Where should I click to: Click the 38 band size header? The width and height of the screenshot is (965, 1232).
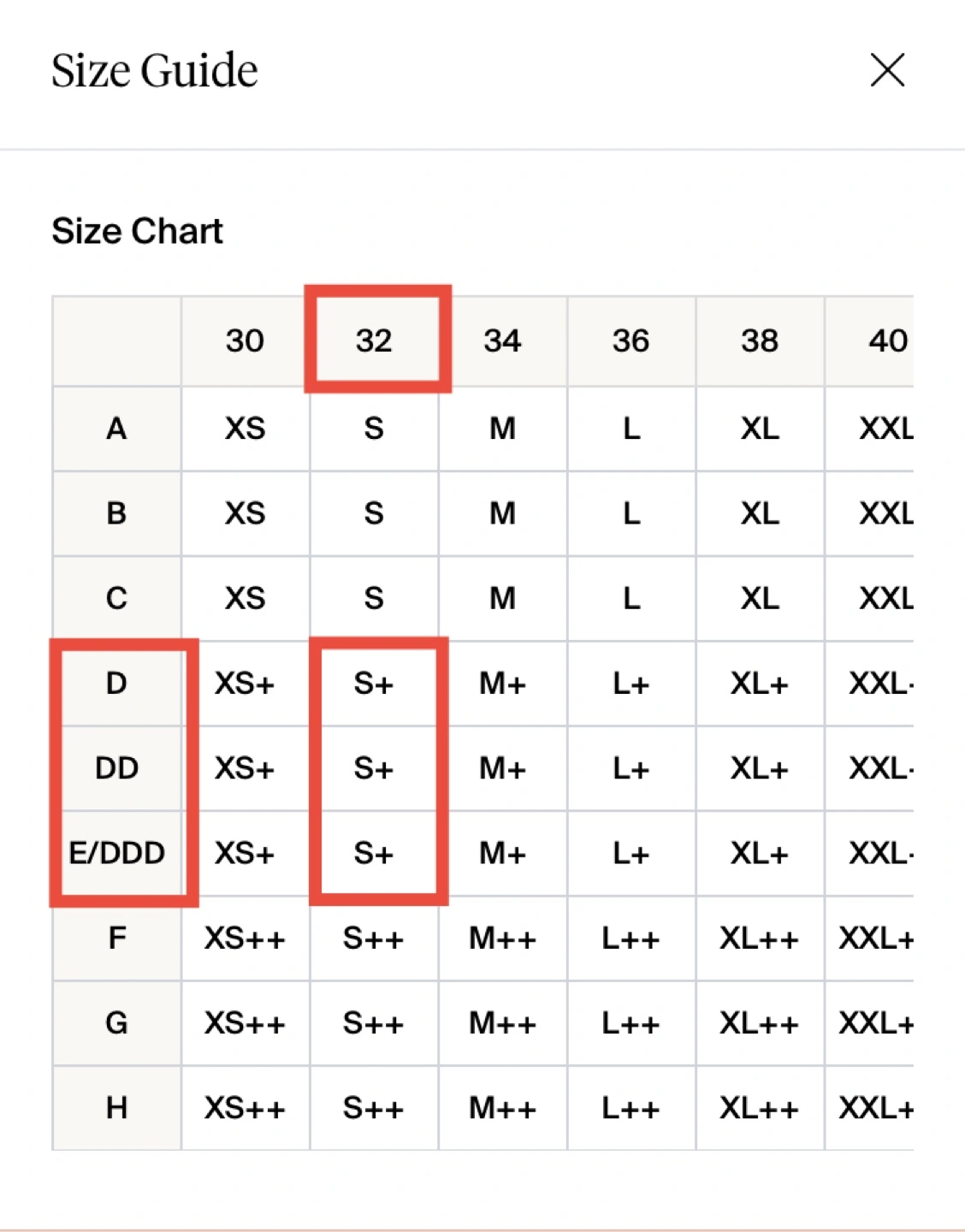760,341
